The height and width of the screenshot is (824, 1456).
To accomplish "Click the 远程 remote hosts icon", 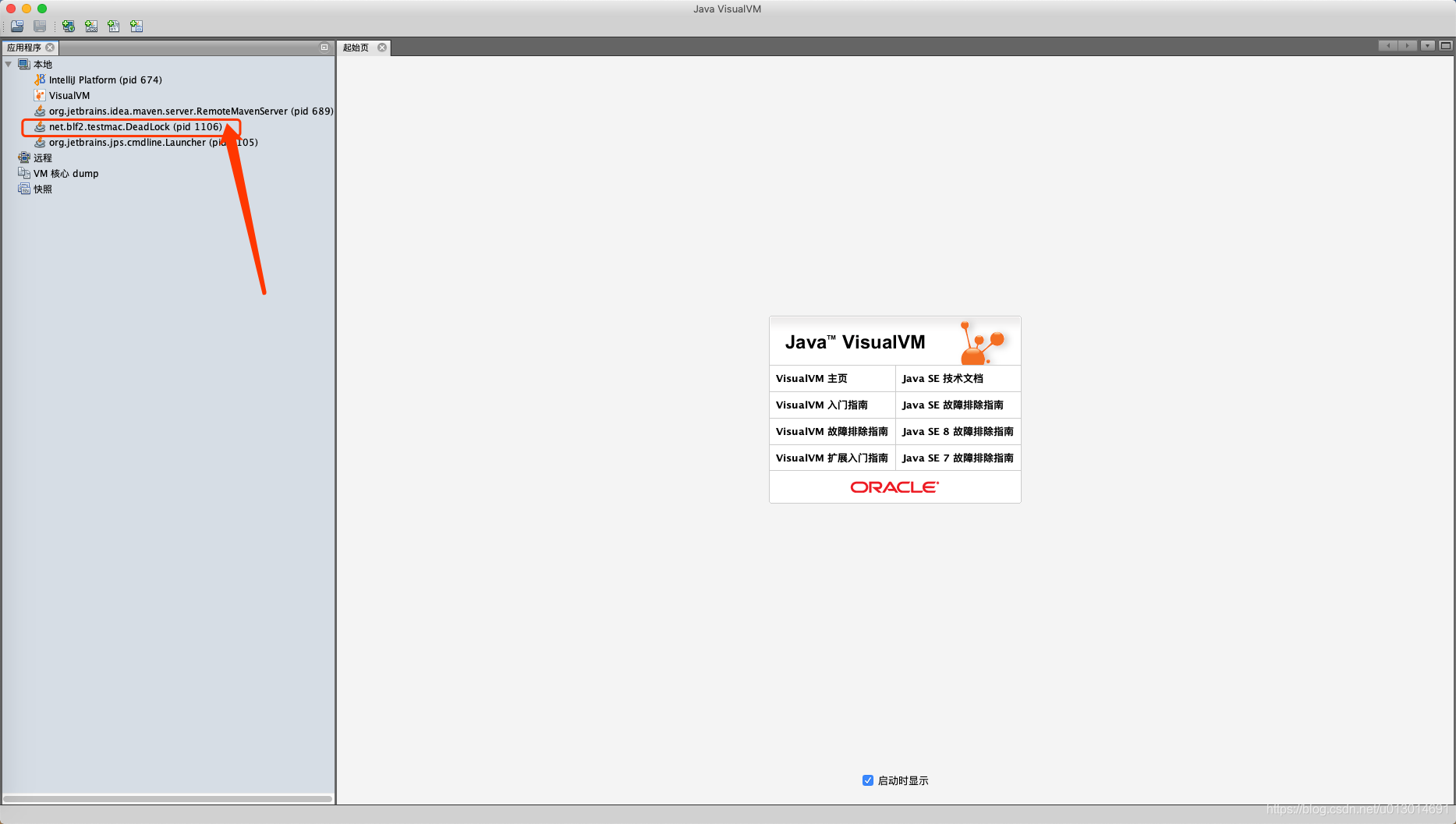I will coord(24,157).
